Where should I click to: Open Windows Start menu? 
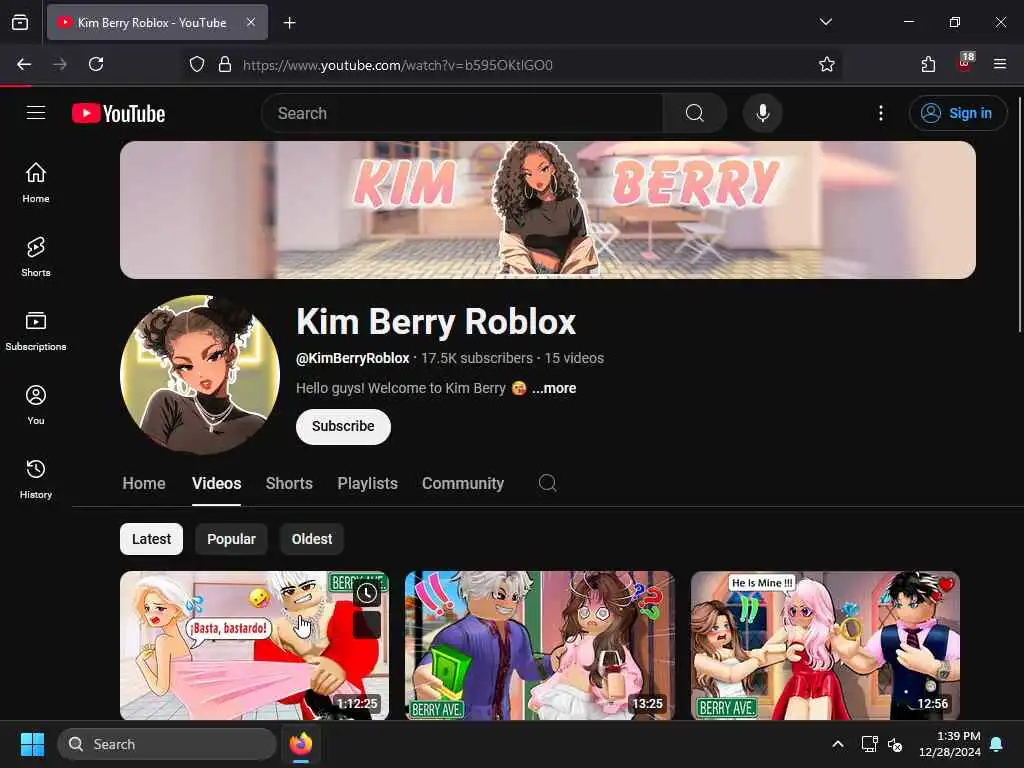pyautogui.click(x=32, y=744)
